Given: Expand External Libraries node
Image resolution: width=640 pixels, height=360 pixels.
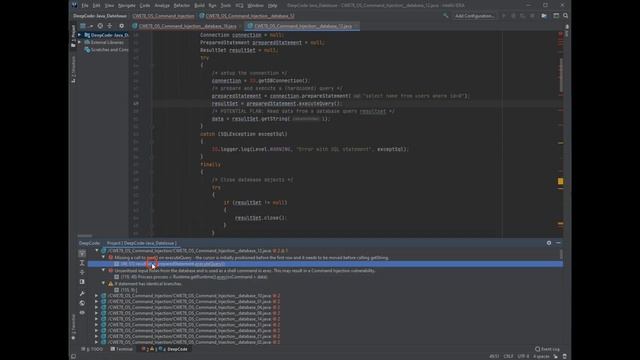Looking at the screenshot, I should 80,42.
